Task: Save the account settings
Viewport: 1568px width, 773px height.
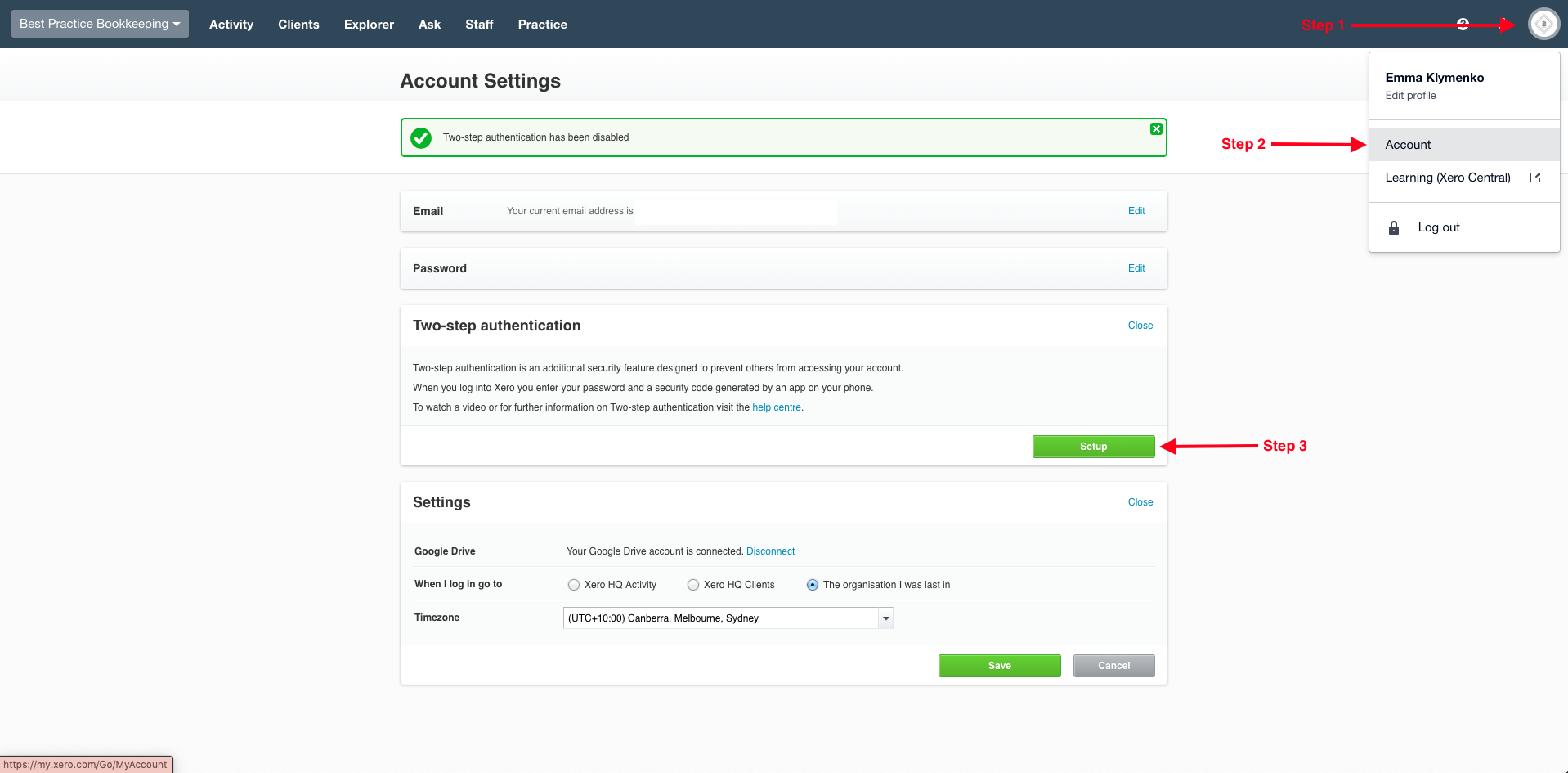Action: (x=999, y=666)
